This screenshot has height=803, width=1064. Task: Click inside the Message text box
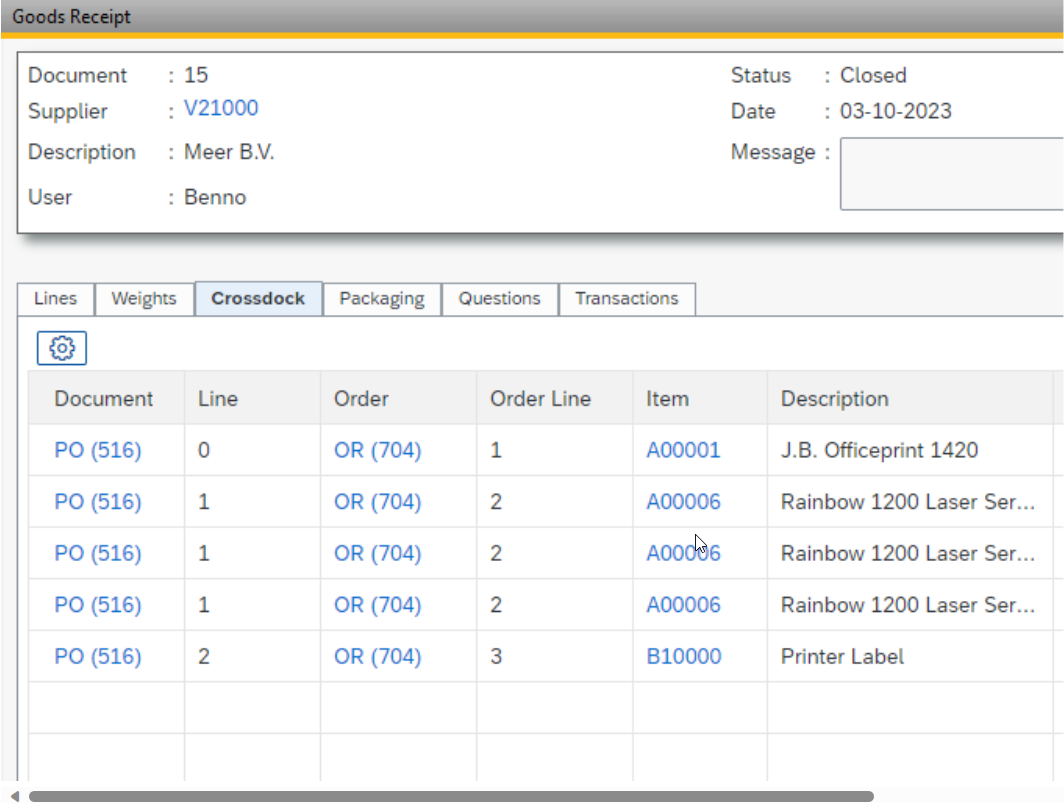tap(950, 174)
